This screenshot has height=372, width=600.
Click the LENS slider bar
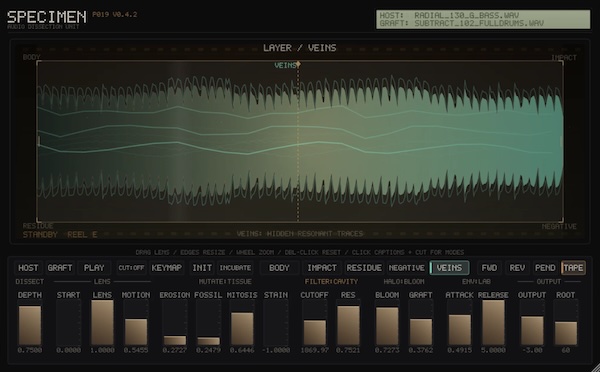click(x=102, y=323)
